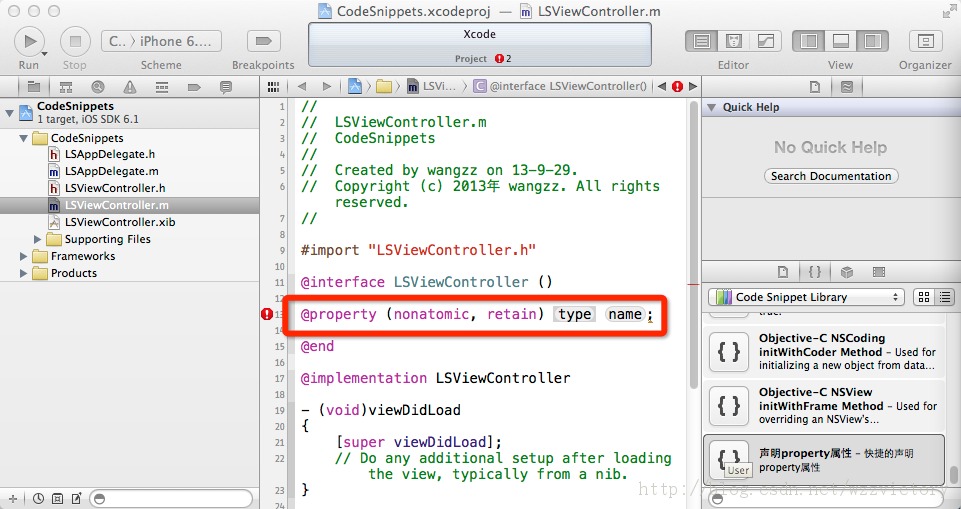Show the Search navigator
This screenshot has width=961, height=509.
[98, 87]
